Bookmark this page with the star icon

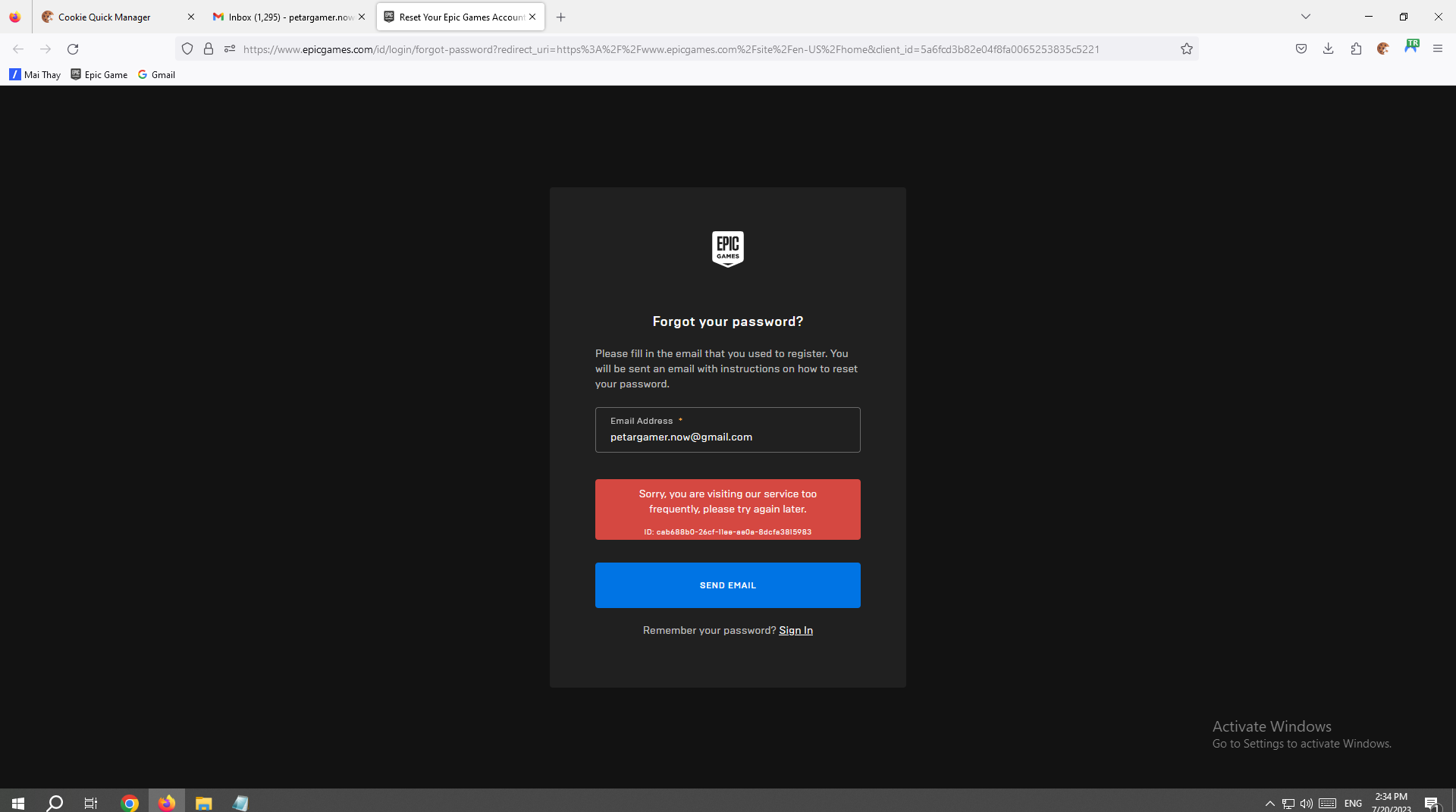[x=1187, y=49]
